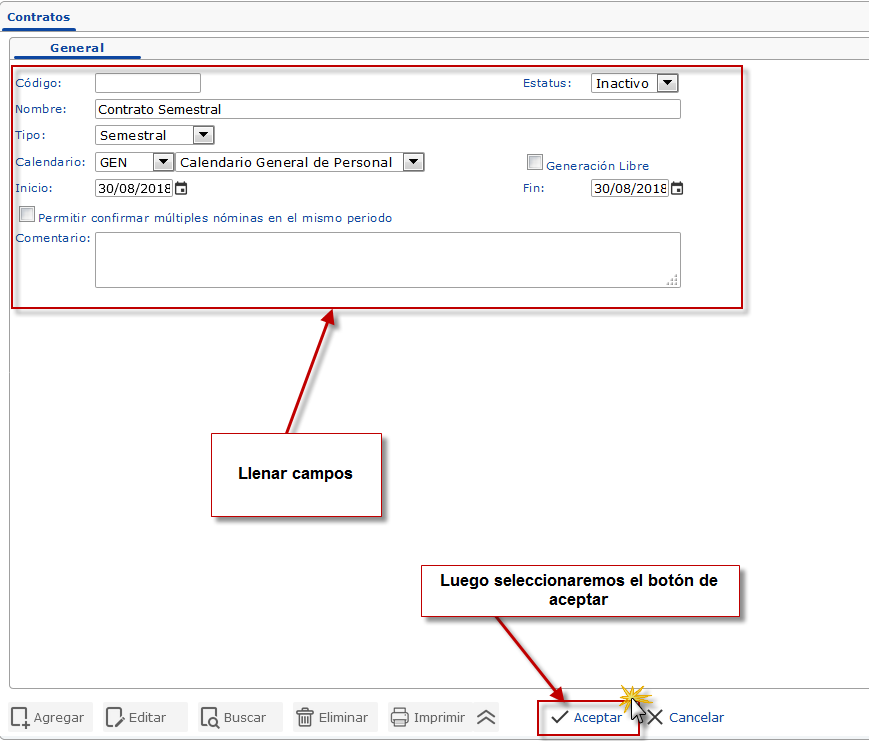
Task: Select the General tab
Action: tap(77, 48)
